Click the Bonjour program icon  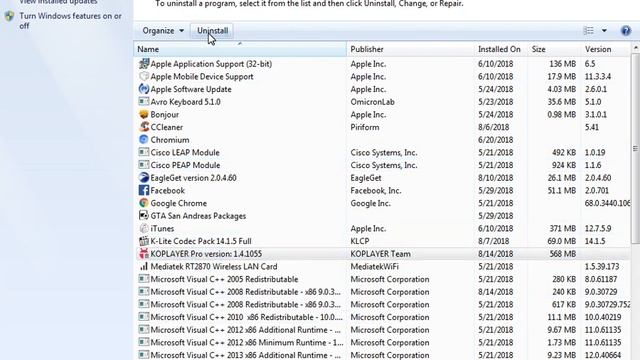click(x=144, y=114)
